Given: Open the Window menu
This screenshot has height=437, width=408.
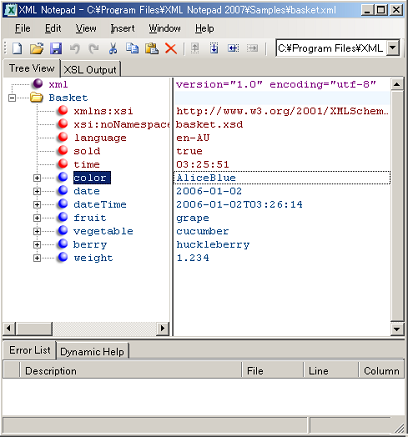Looking at the screenshot, I should [x=165, y=29].
